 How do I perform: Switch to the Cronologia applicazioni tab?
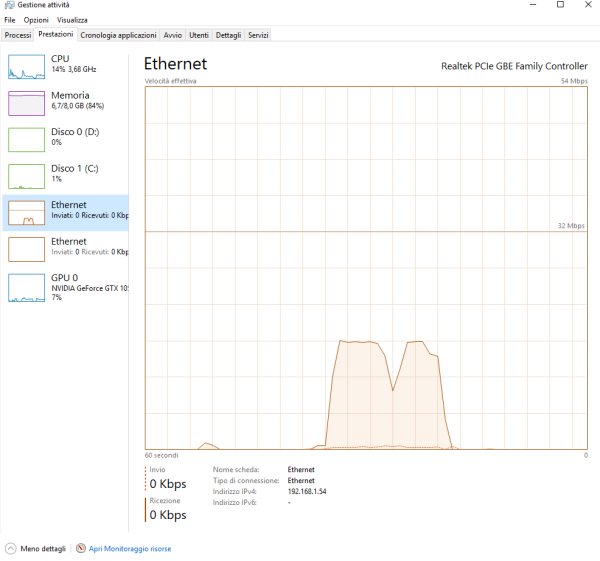[118, 36]
